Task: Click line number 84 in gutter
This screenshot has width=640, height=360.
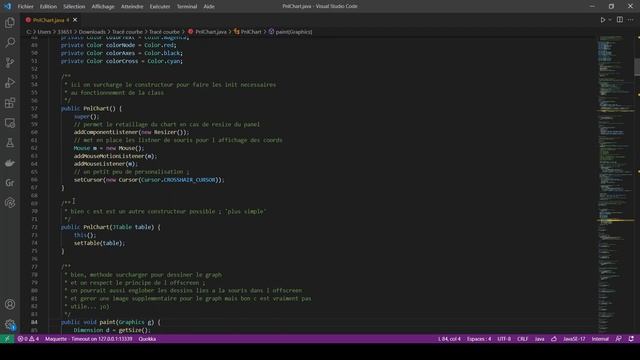Action: (34, 322)
